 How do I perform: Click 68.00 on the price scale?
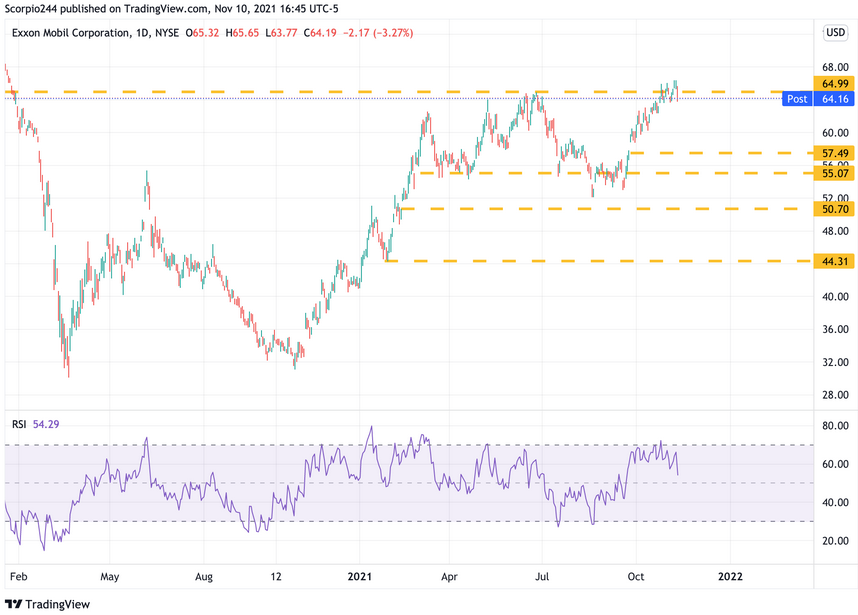[836, 67]
